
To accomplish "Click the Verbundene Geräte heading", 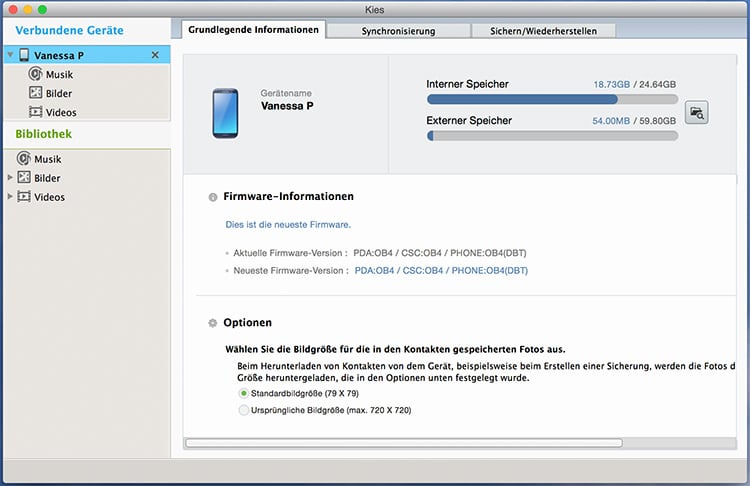I will (69, 30).
